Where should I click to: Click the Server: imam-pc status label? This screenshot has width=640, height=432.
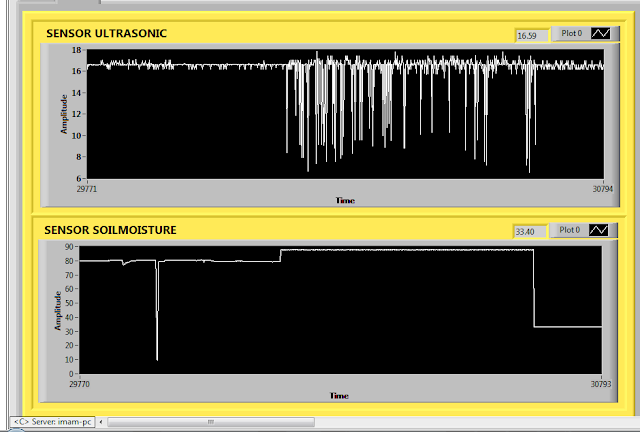[x=52, y=422]
